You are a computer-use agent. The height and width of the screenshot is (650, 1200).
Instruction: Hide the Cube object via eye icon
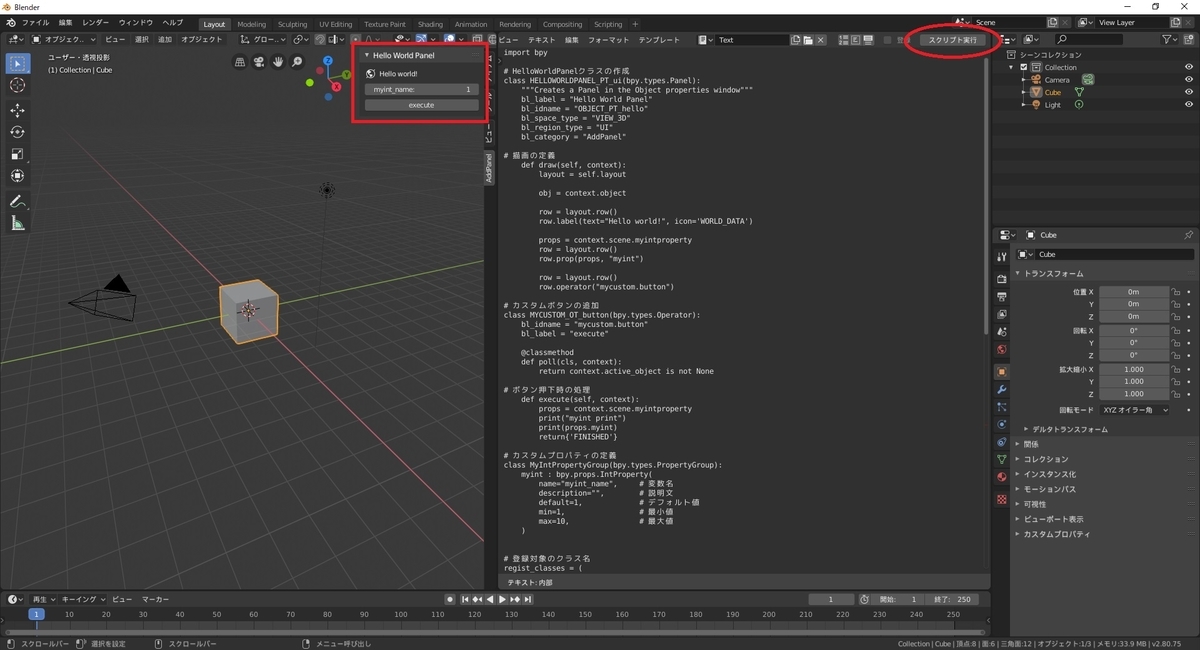click(1189, 92)
